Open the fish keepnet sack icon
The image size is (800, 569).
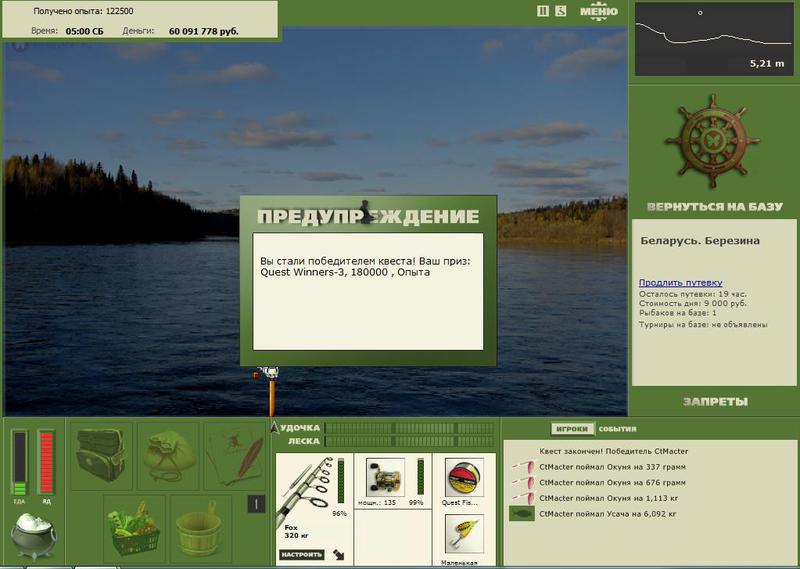(x=168, y=455)
